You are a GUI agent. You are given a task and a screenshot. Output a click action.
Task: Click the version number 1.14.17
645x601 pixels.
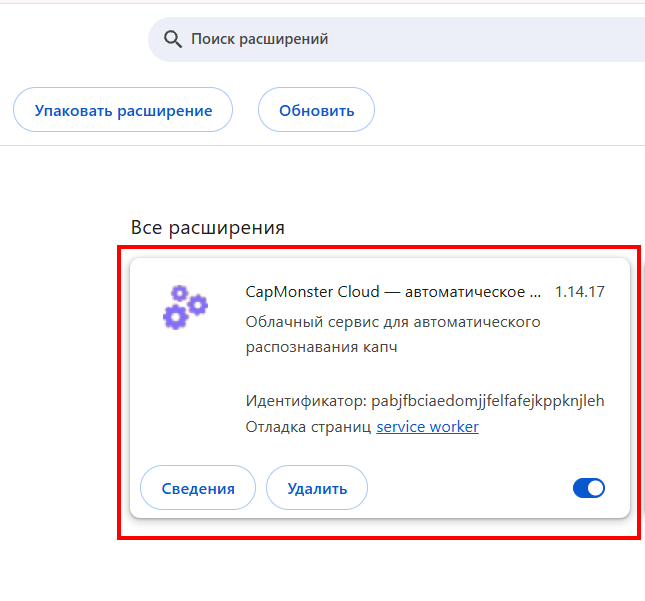pos(580,292)
